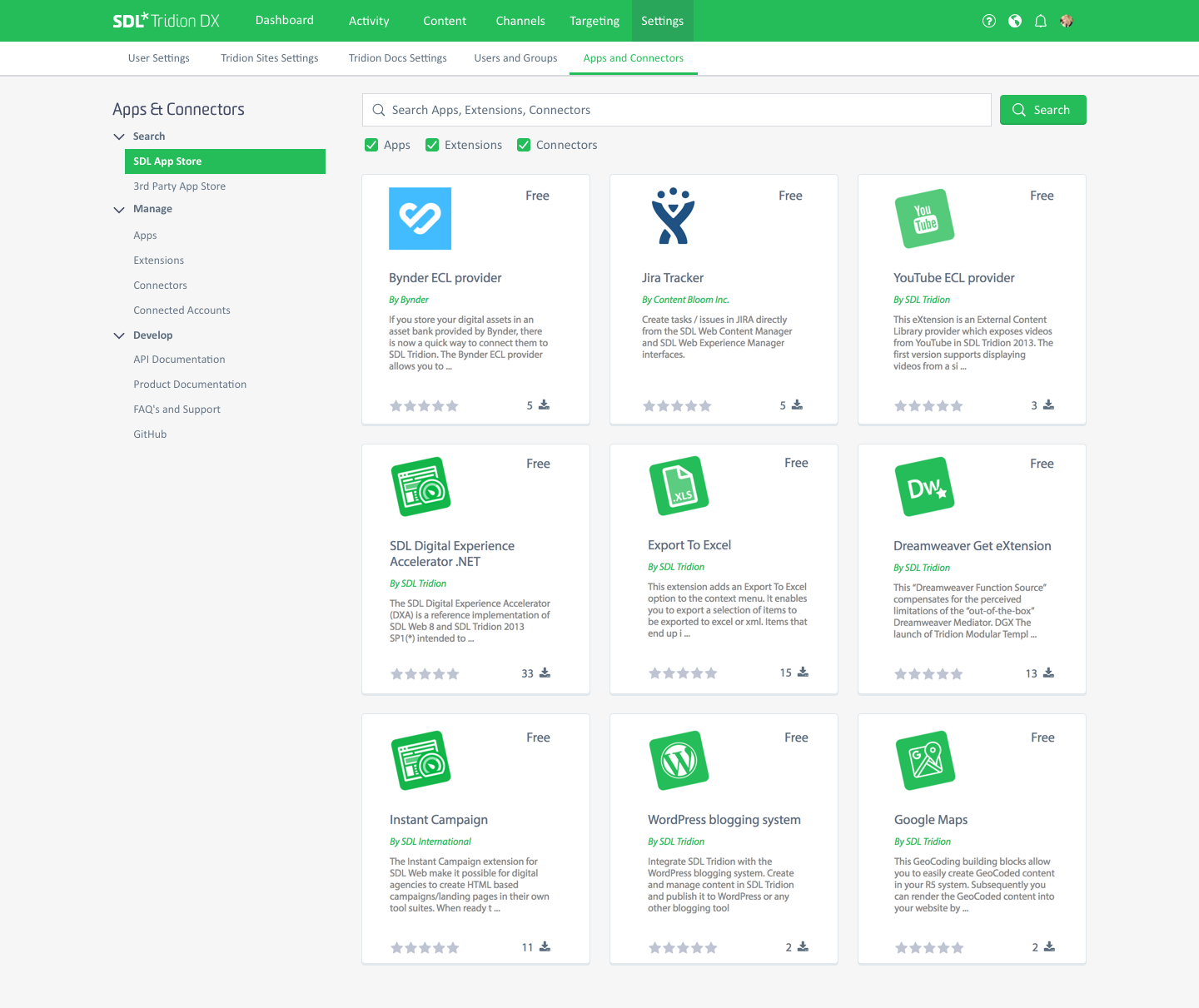Image resolution: width=1199 pixels, height=1008 pixels.
Task: Open Manage Extensions in sidebar
Action: pos(158,261)
